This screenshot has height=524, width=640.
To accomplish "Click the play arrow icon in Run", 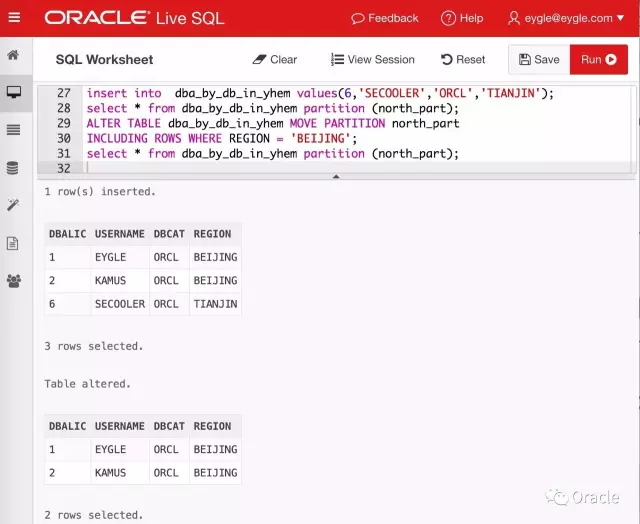I will 611,60.
